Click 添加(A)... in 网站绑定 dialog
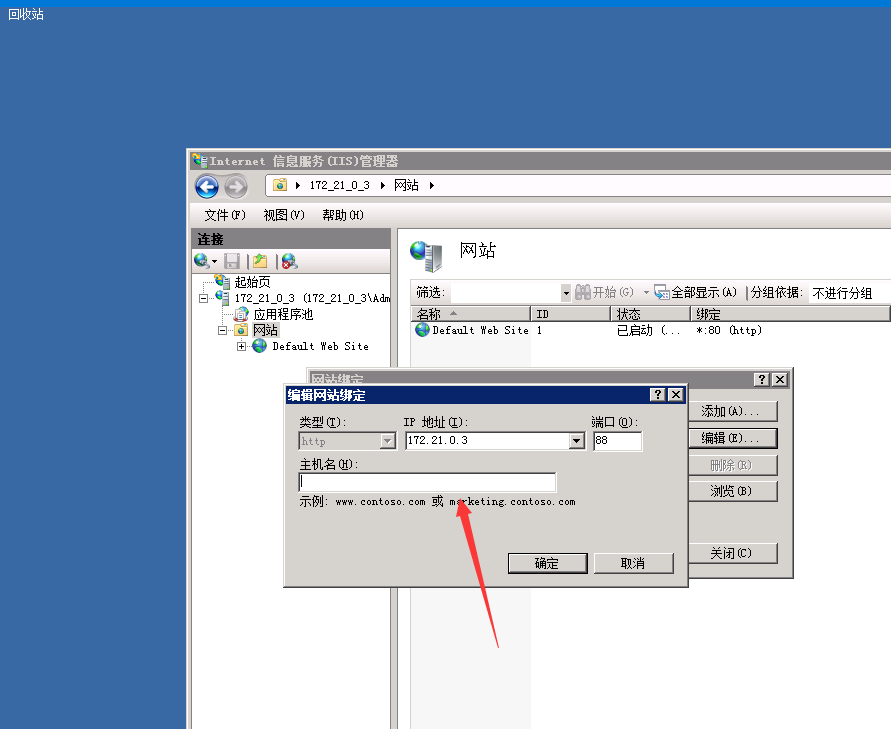 point(731,411)
